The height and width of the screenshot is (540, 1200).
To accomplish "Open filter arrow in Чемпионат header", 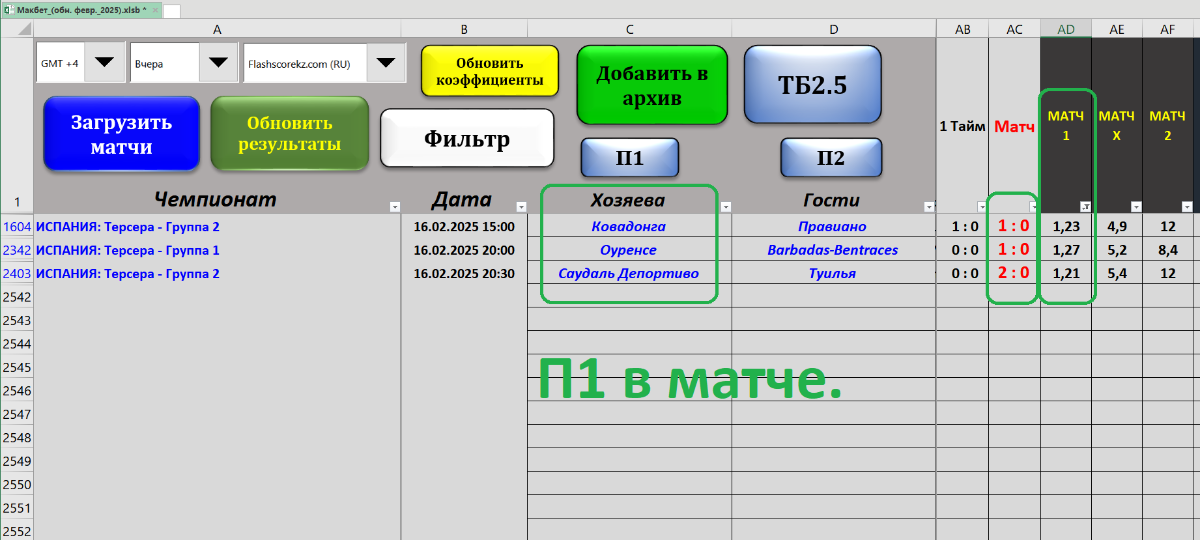I will pyautogui.click(x=393, y=207).
